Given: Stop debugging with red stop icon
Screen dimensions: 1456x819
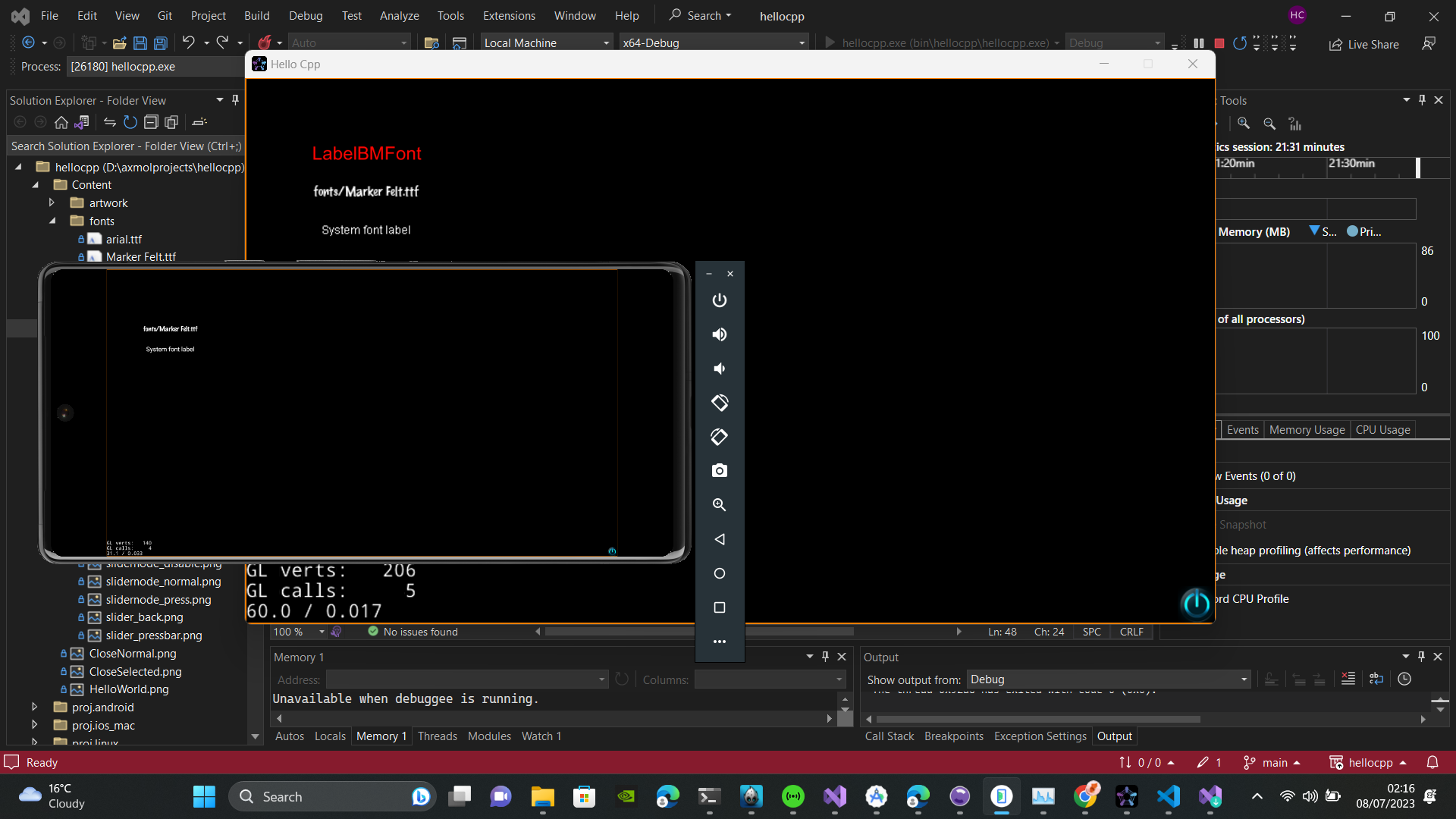Looking at the screenshot, I should point(1219,43).
